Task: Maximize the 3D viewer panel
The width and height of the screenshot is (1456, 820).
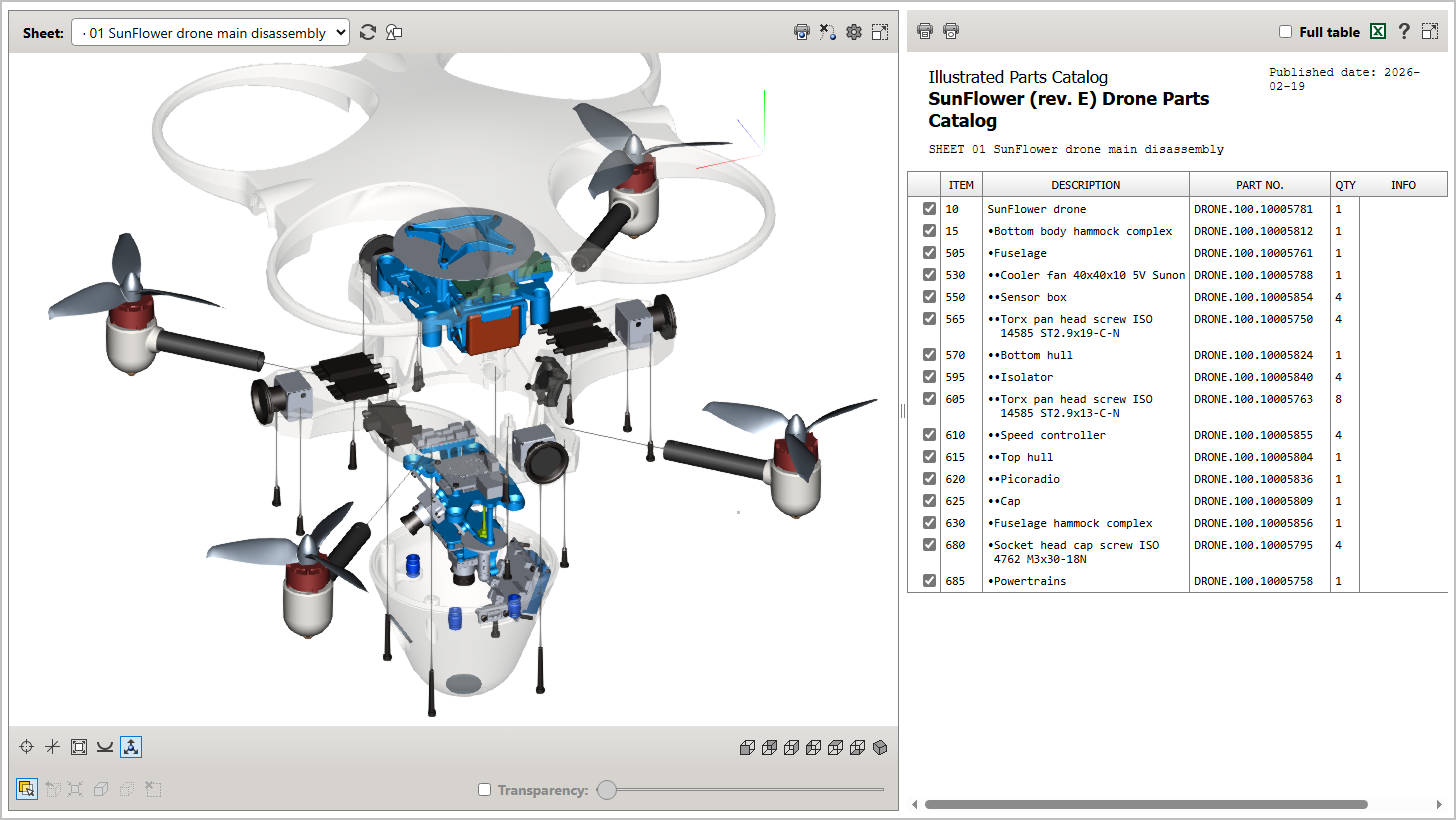Action: pos(880,32)
